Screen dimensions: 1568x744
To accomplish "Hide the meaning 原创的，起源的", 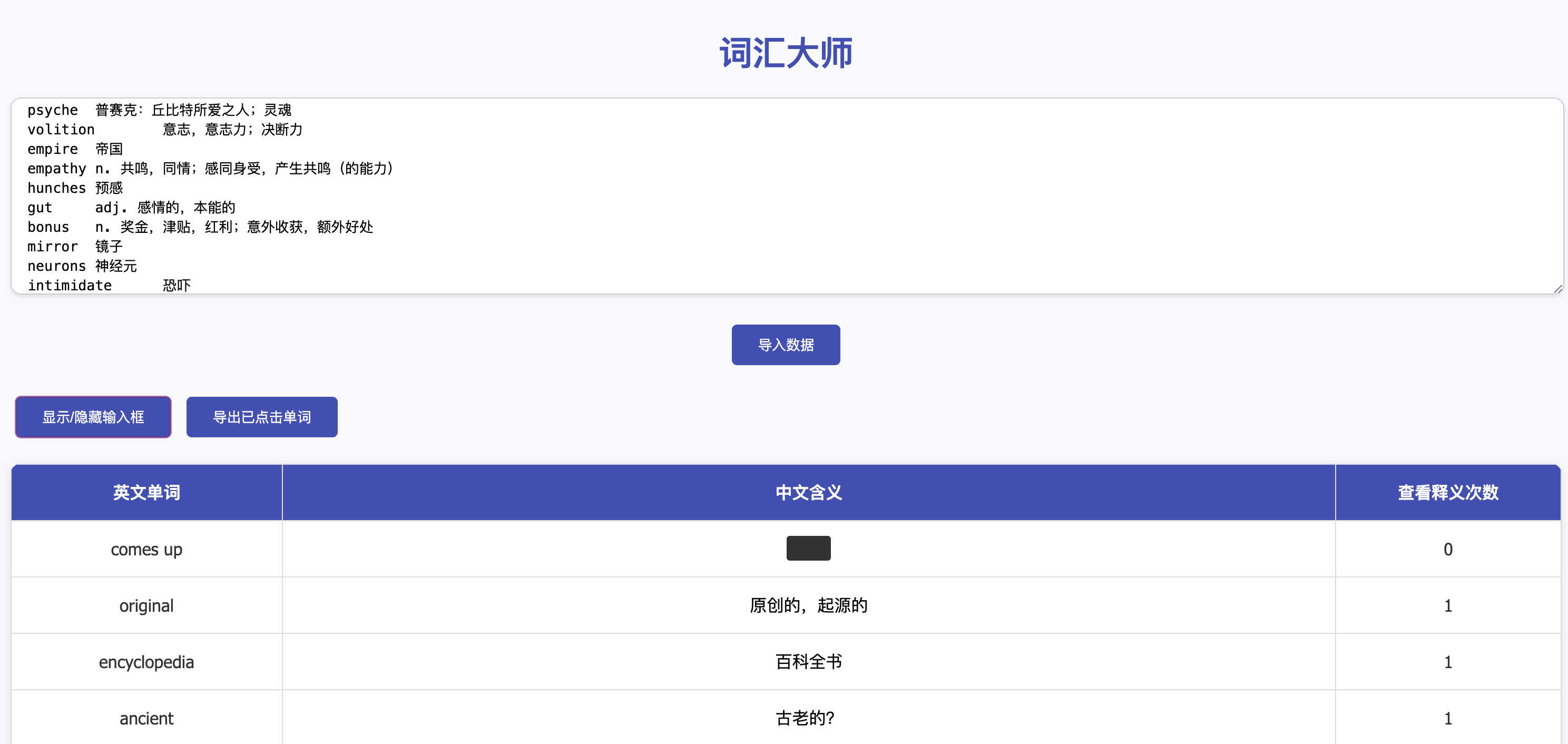I will [x=808, y=606].
